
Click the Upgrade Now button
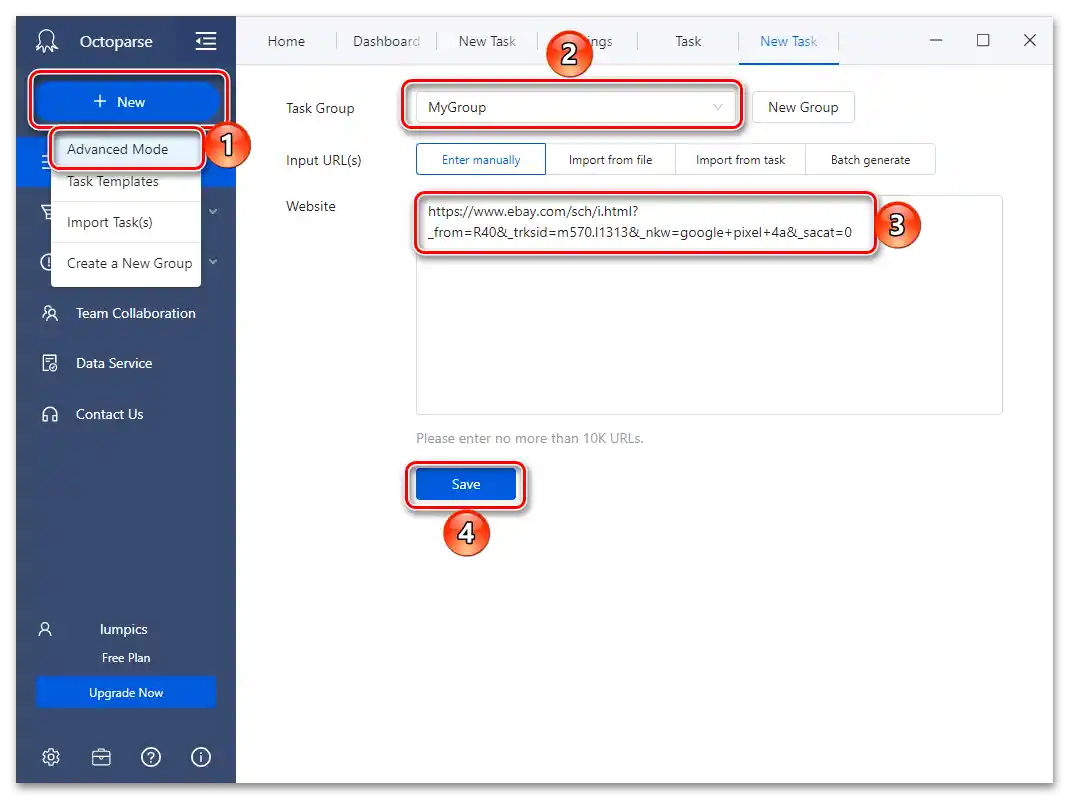click(x=126, y=692)
